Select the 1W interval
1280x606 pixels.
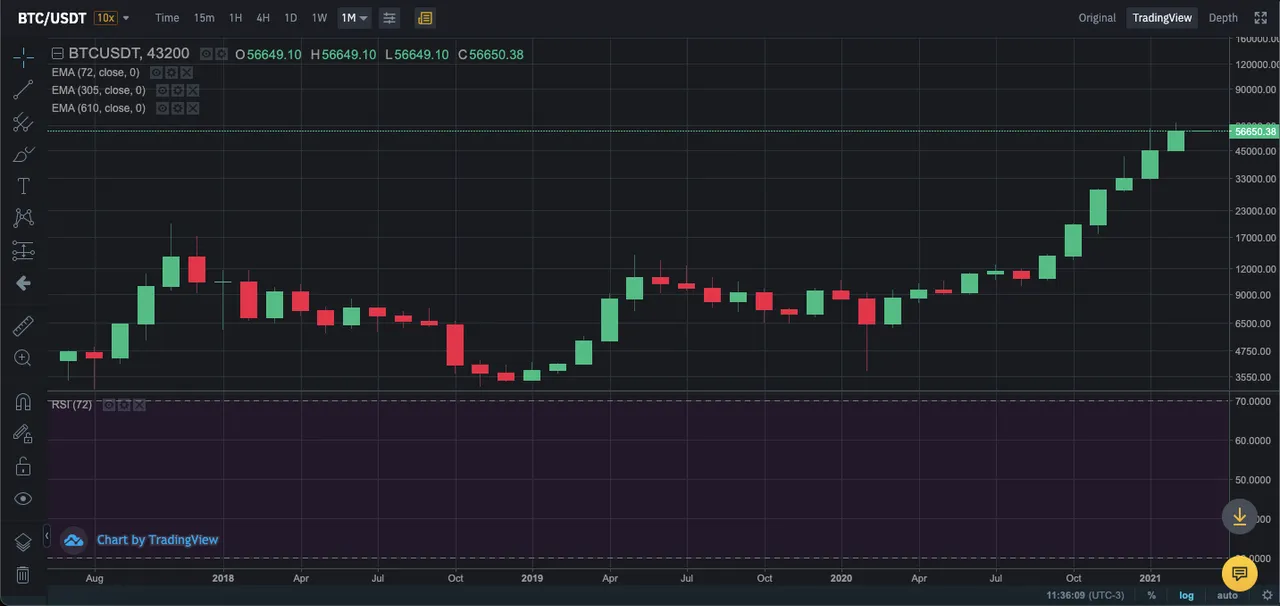(319, 18)
